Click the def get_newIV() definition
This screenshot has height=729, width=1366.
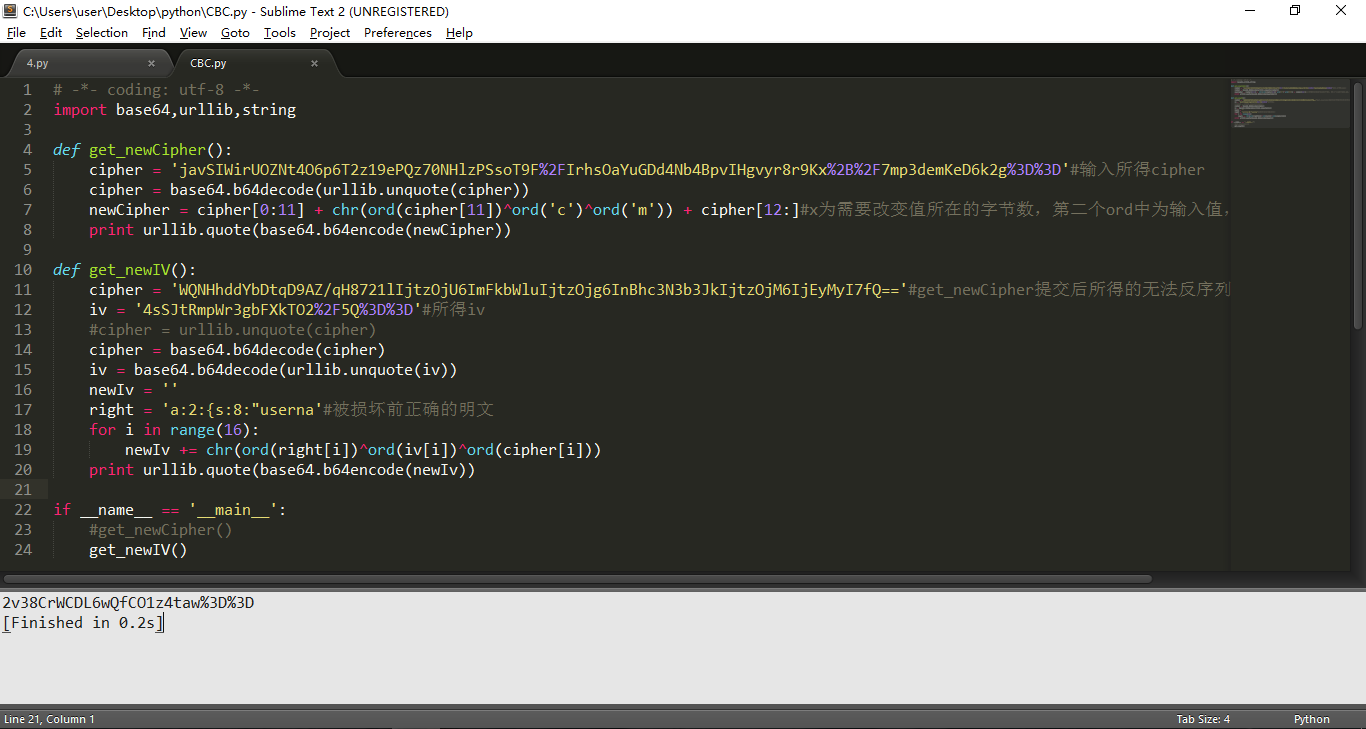click(x=125, y=270)
